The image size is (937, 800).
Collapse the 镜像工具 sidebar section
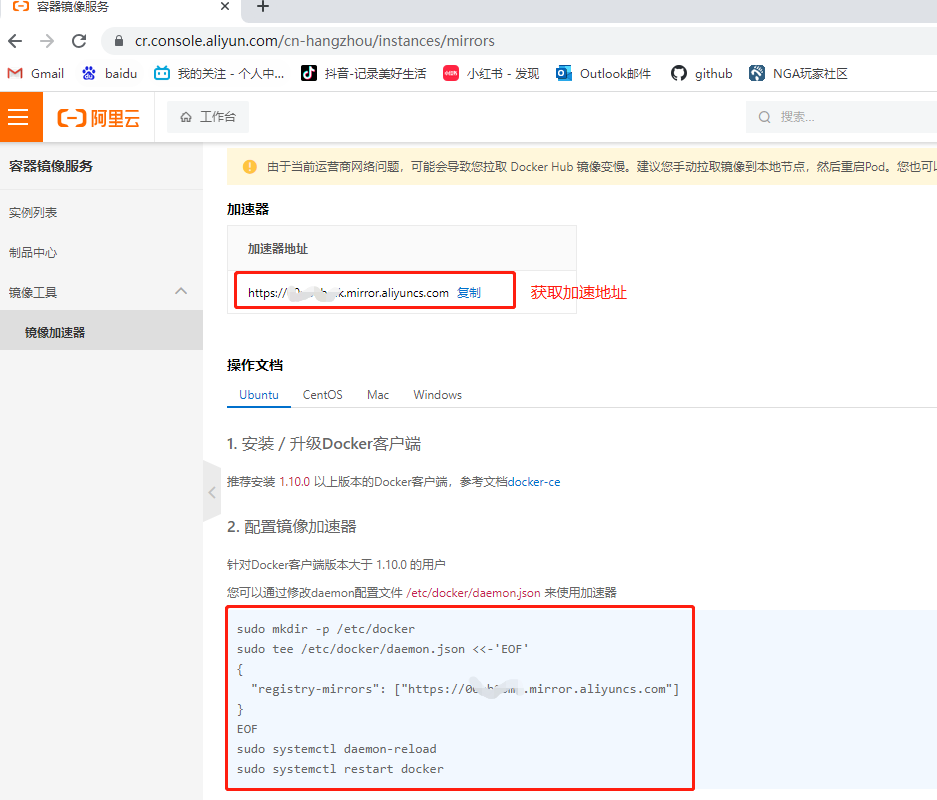(x=180, y=290)
